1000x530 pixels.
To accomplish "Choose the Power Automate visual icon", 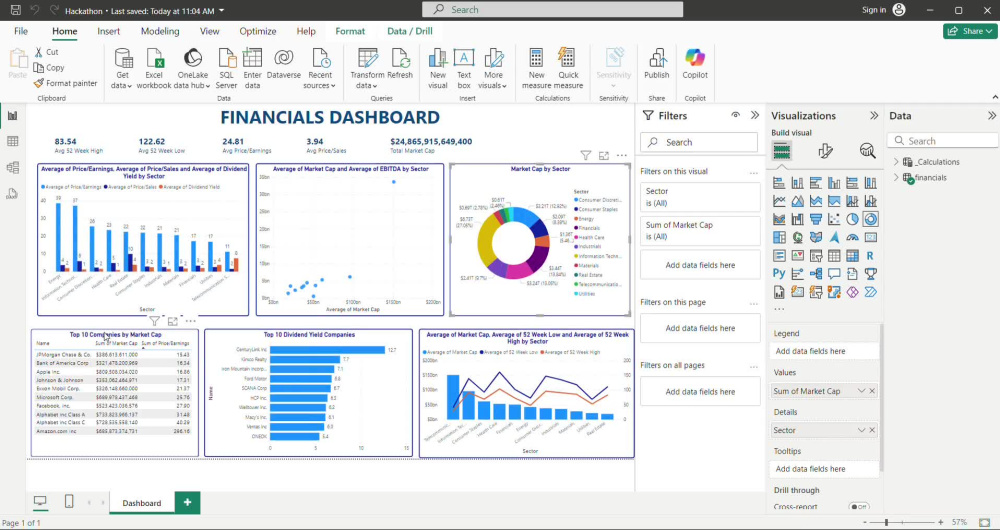I will pyautogui.click(x=871, y=292).
